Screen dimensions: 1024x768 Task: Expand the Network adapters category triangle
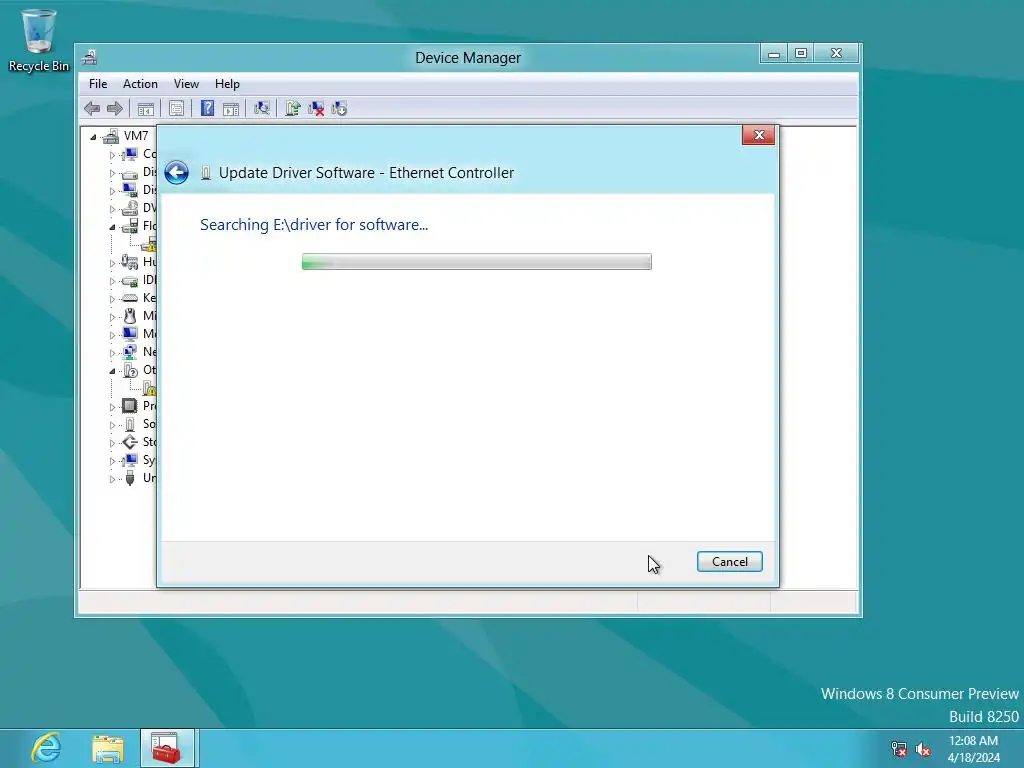pos(112,353)
